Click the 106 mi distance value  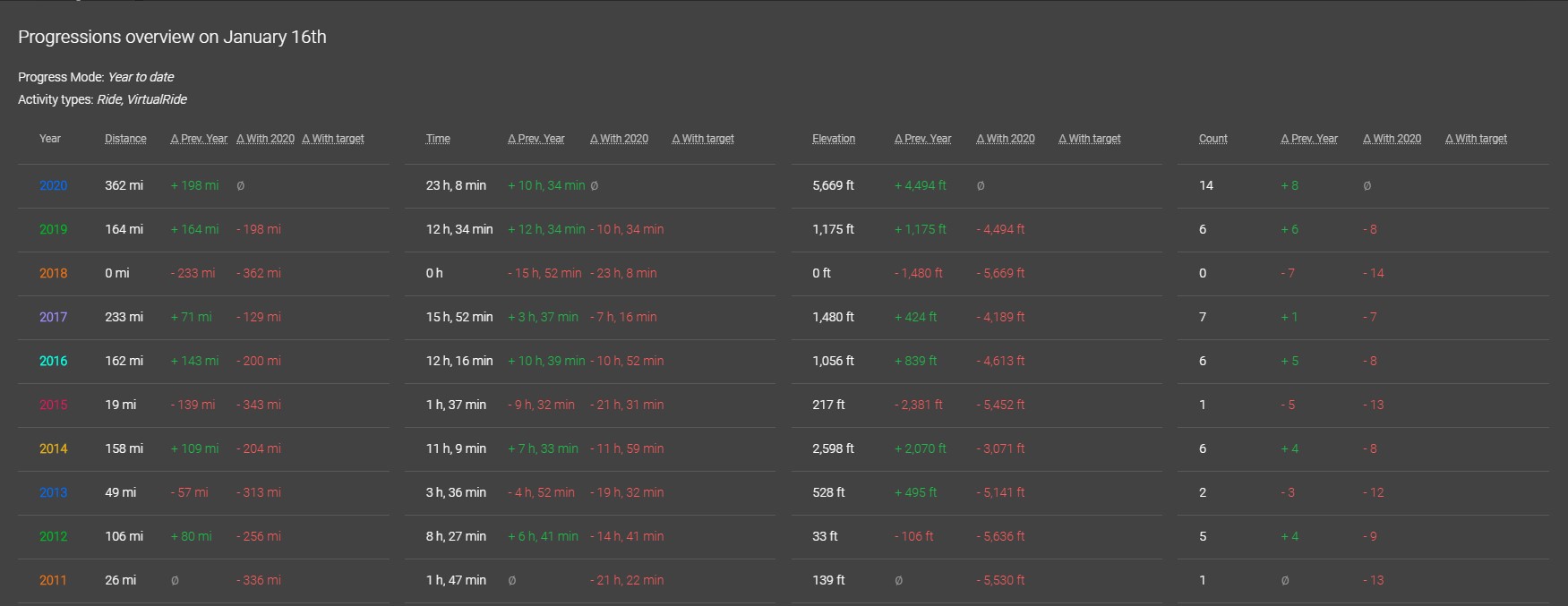(124, 536)
